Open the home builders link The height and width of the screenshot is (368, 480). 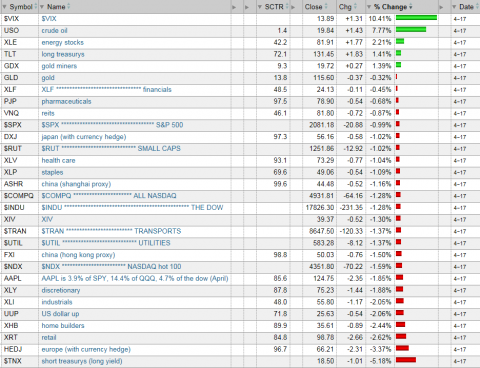(63, 326)
